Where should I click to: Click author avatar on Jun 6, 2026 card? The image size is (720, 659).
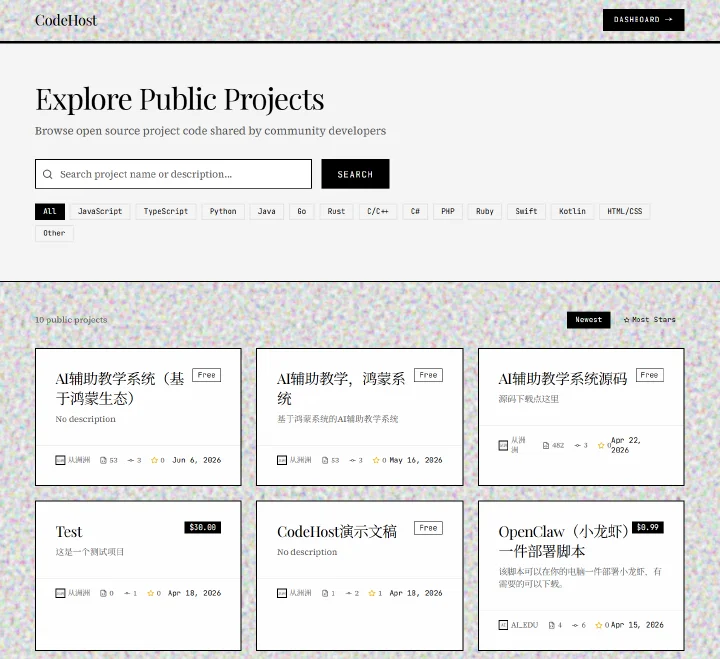(60, 460)
